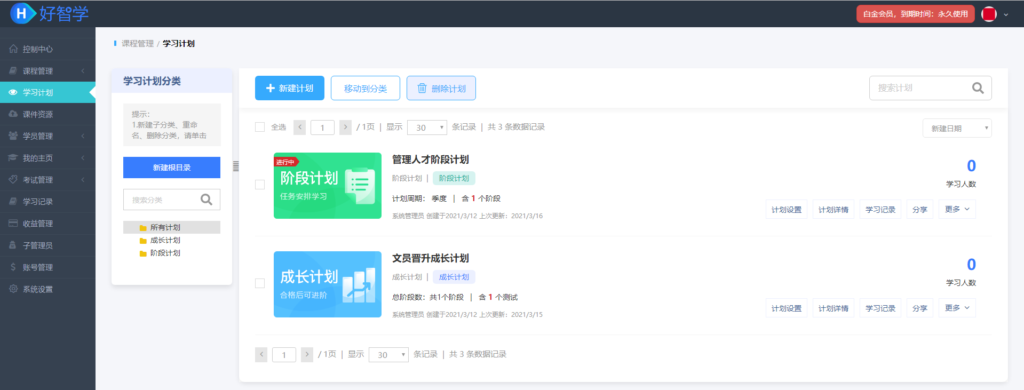The height and width of the screenshot is (390, 1024).
Task: Click the 课程管理 breadcrumb link
Action: pyautogui.click(x=138, y=44)
